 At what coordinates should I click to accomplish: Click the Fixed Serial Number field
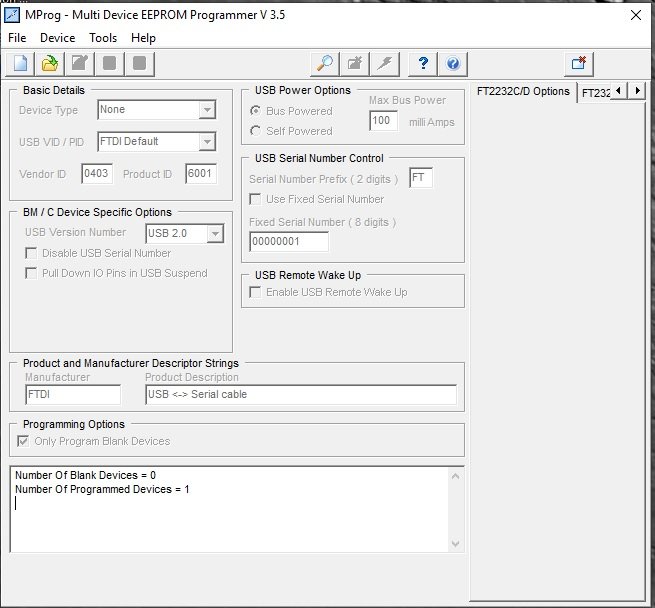click(289, 242)
